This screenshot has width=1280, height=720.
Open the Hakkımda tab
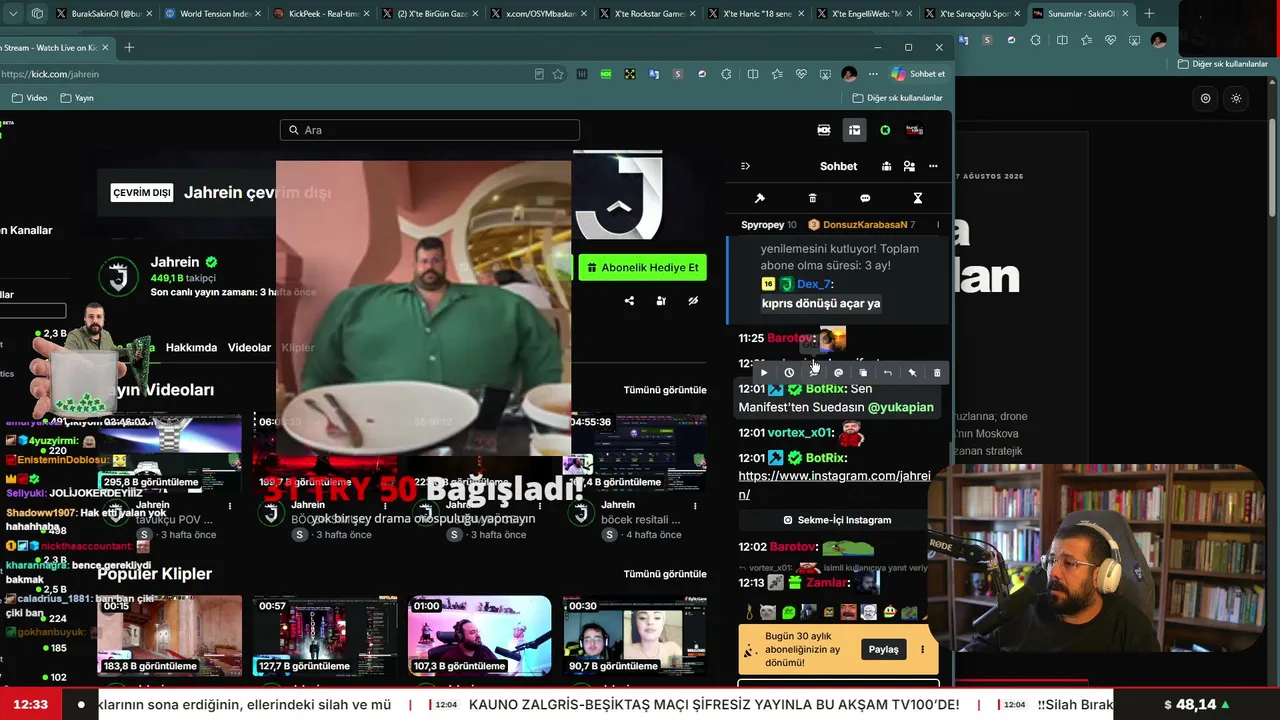191,348
